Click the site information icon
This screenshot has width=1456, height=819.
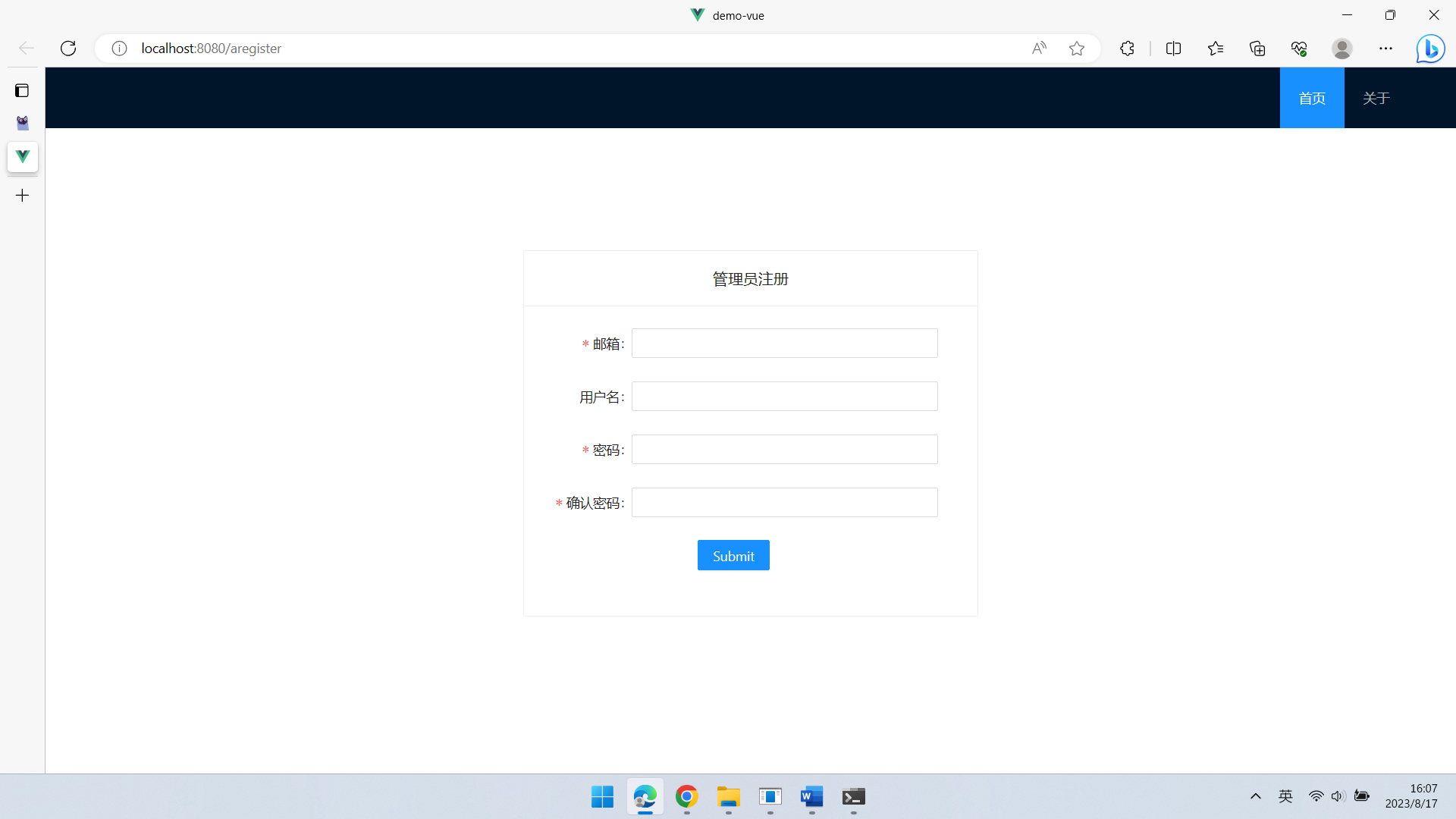pyautogui.click(x=119, y=49)
